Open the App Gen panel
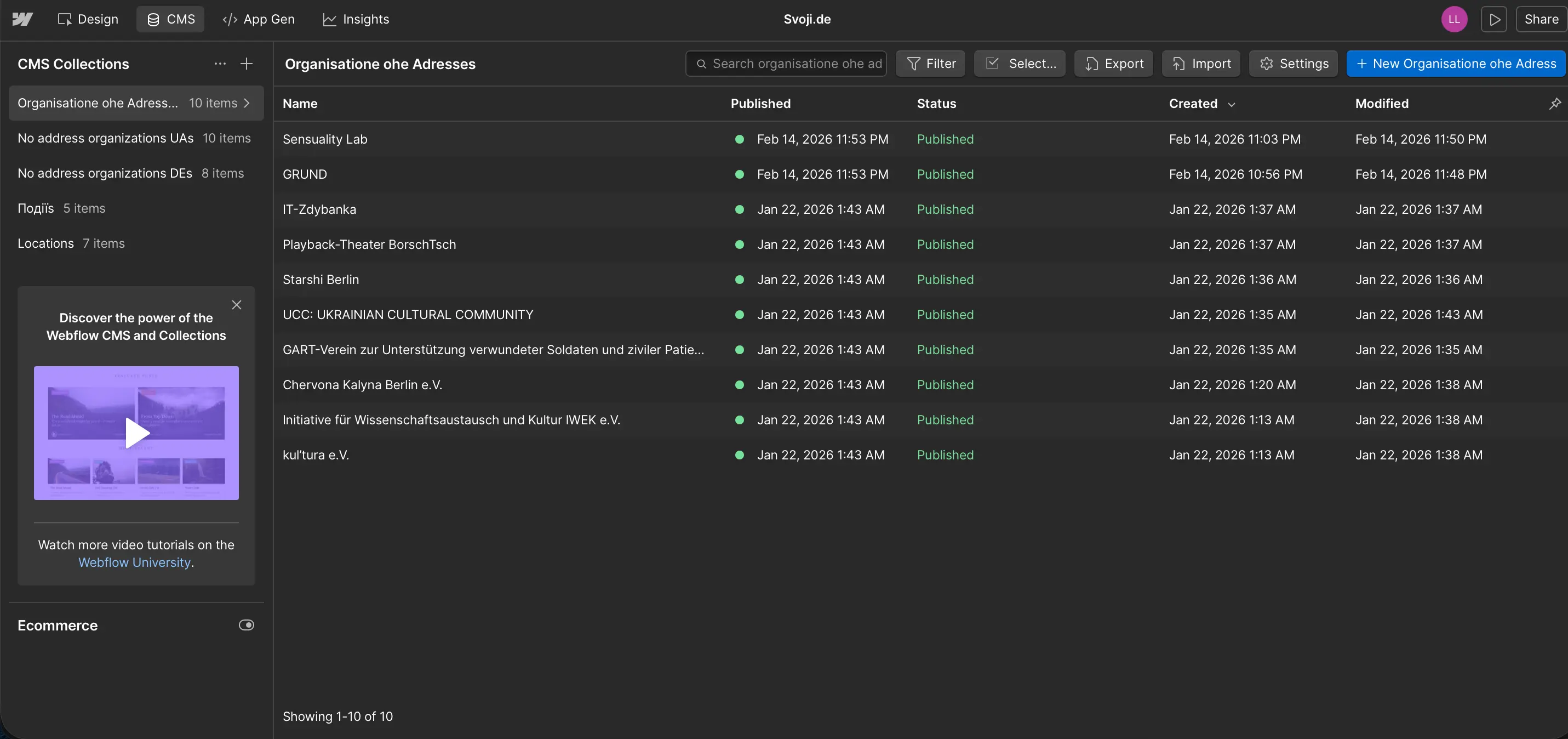1568x739 pixels. click(258, 19)
